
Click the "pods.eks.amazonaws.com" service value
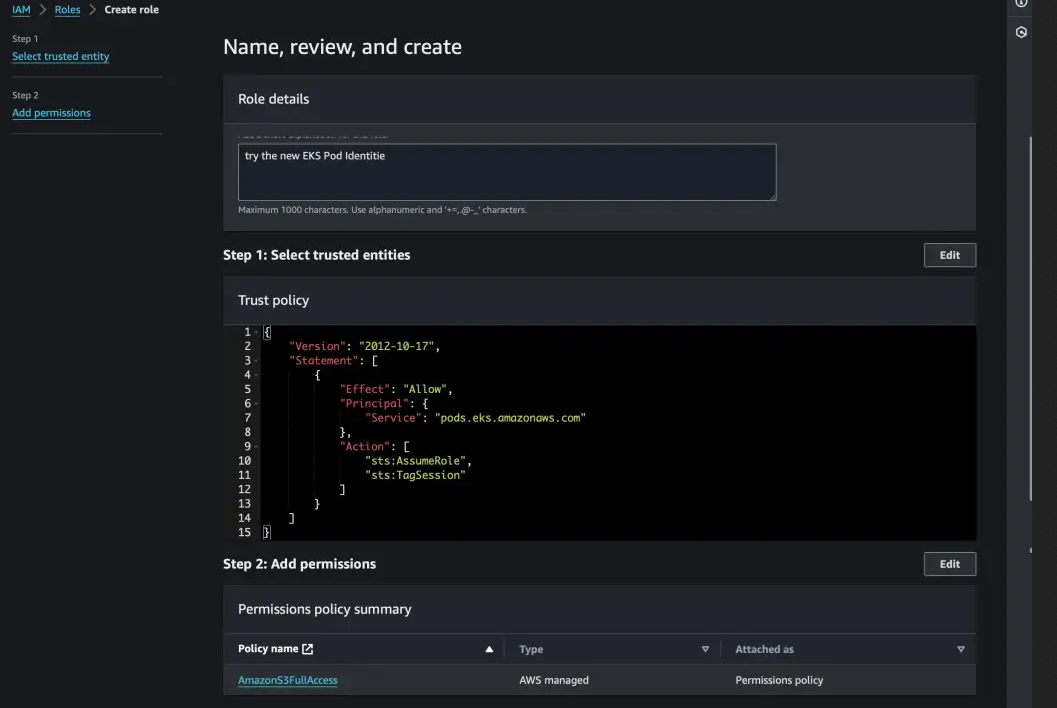(510, 418)
